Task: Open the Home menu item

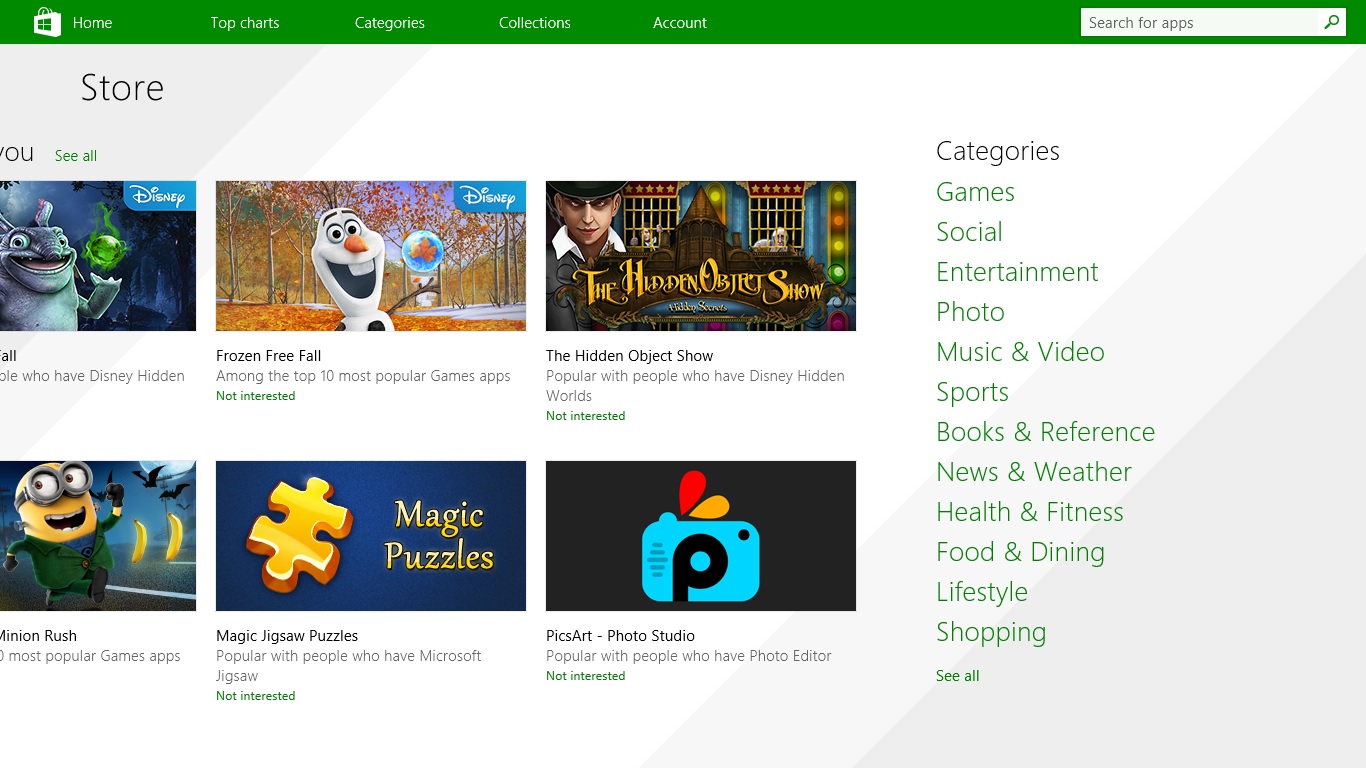Action: [92, 23]
